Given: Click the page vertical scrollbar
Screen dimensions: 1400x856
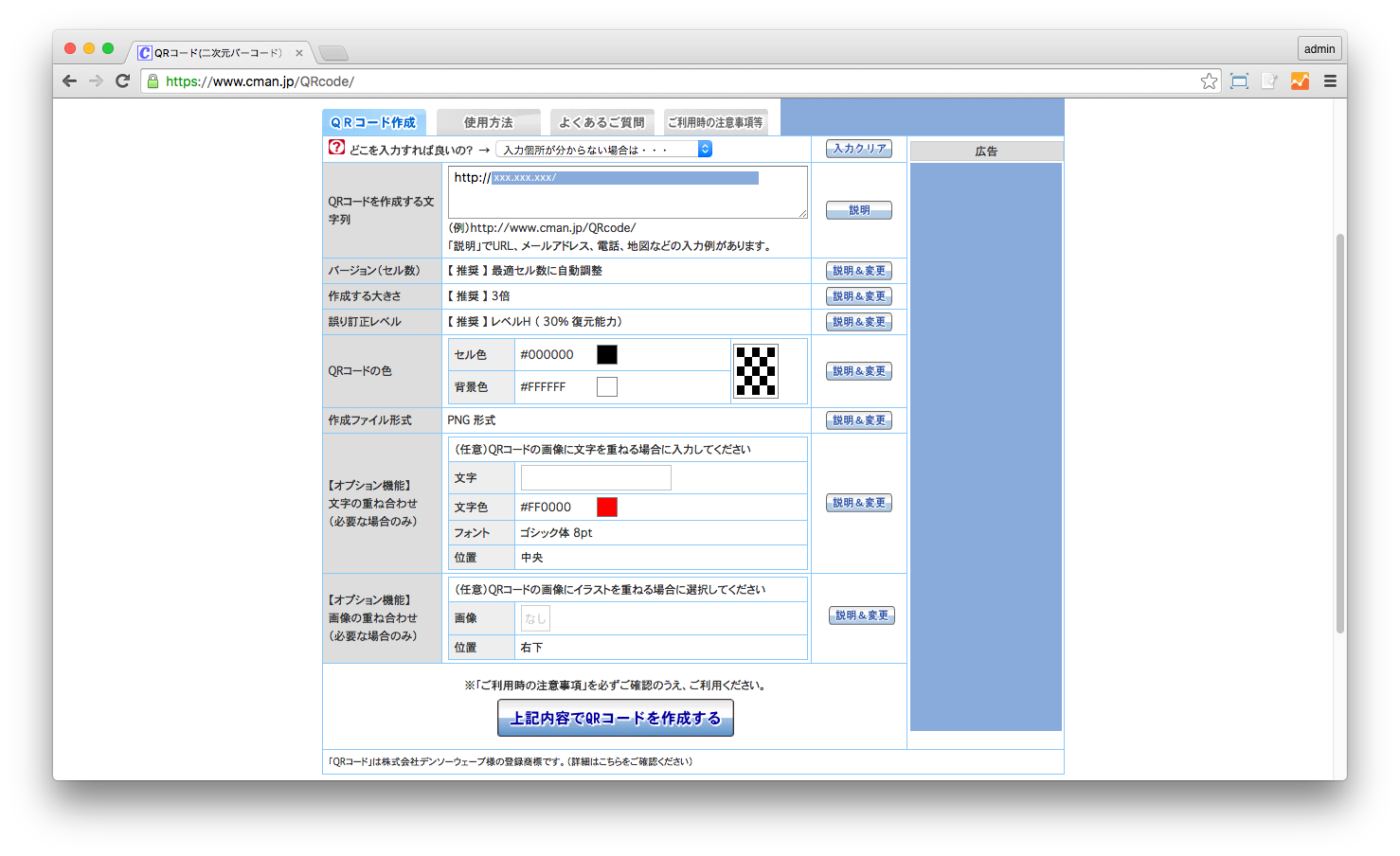Looking at the screenshot, I should 1340,433.
